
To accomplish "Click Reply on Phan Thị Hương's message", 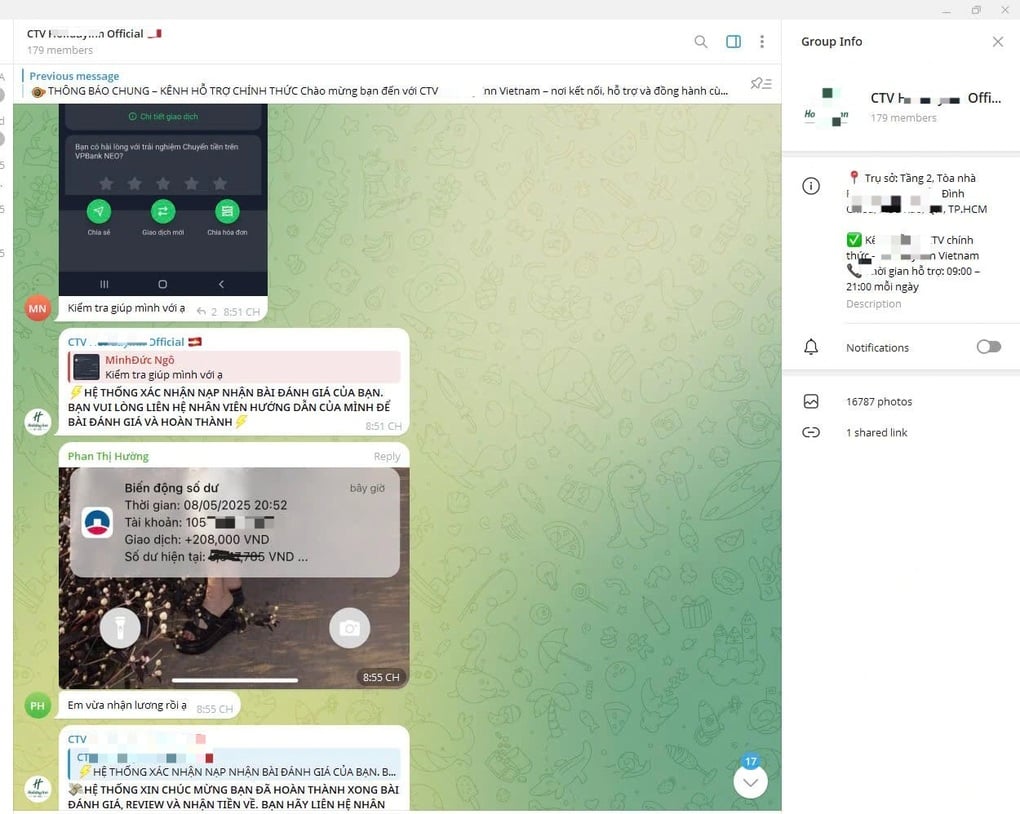I will (386, 457).
